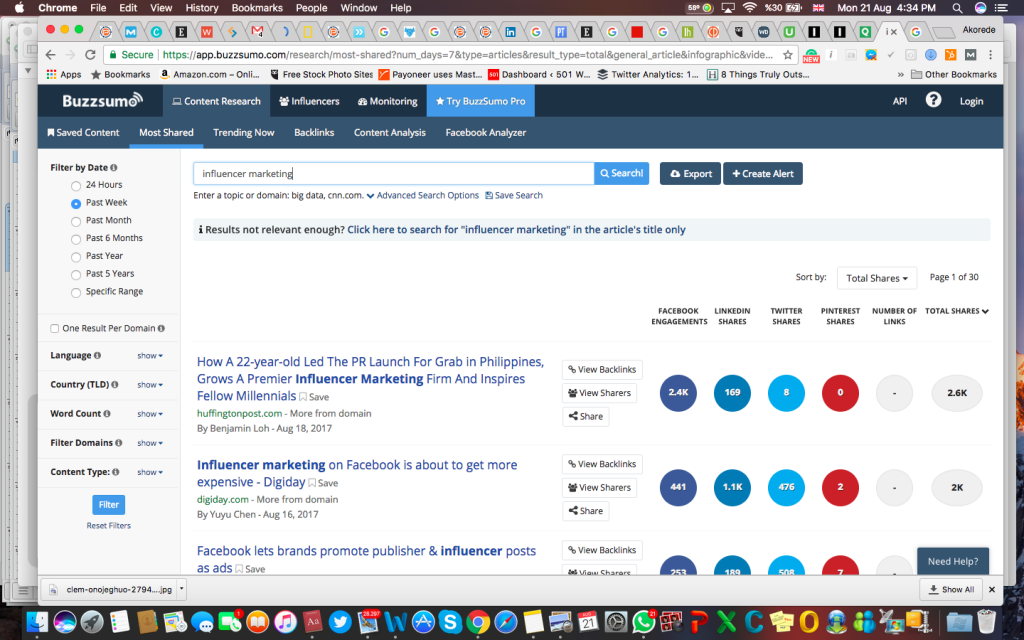Click the Reset Filters link

108,525
